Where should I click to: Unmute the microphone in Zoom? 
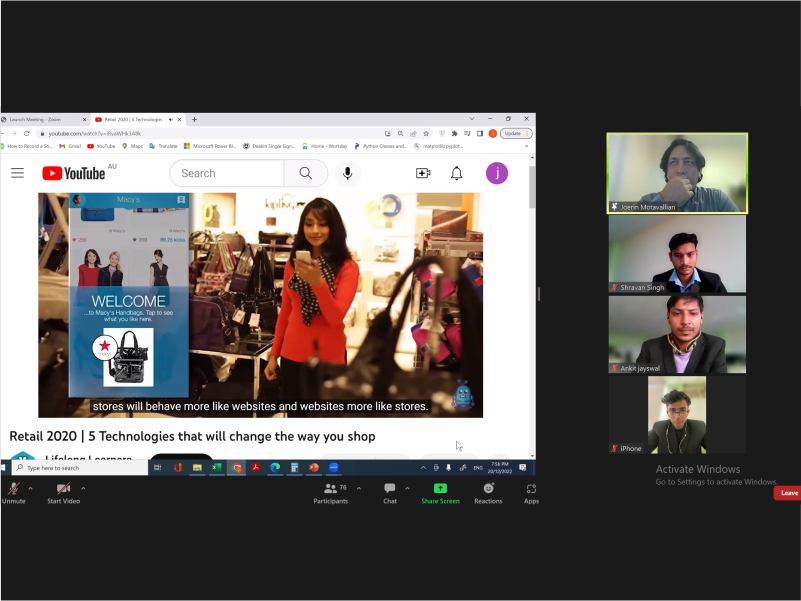coord(13,493)
